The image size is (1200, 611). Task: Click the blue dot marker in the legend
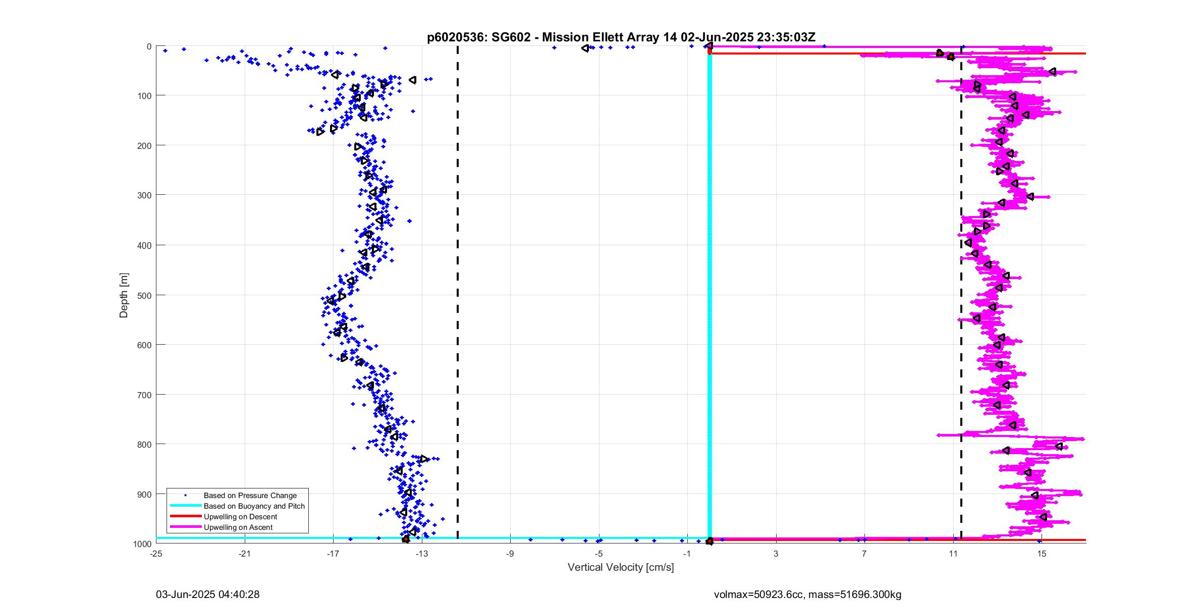pos(184,495)
